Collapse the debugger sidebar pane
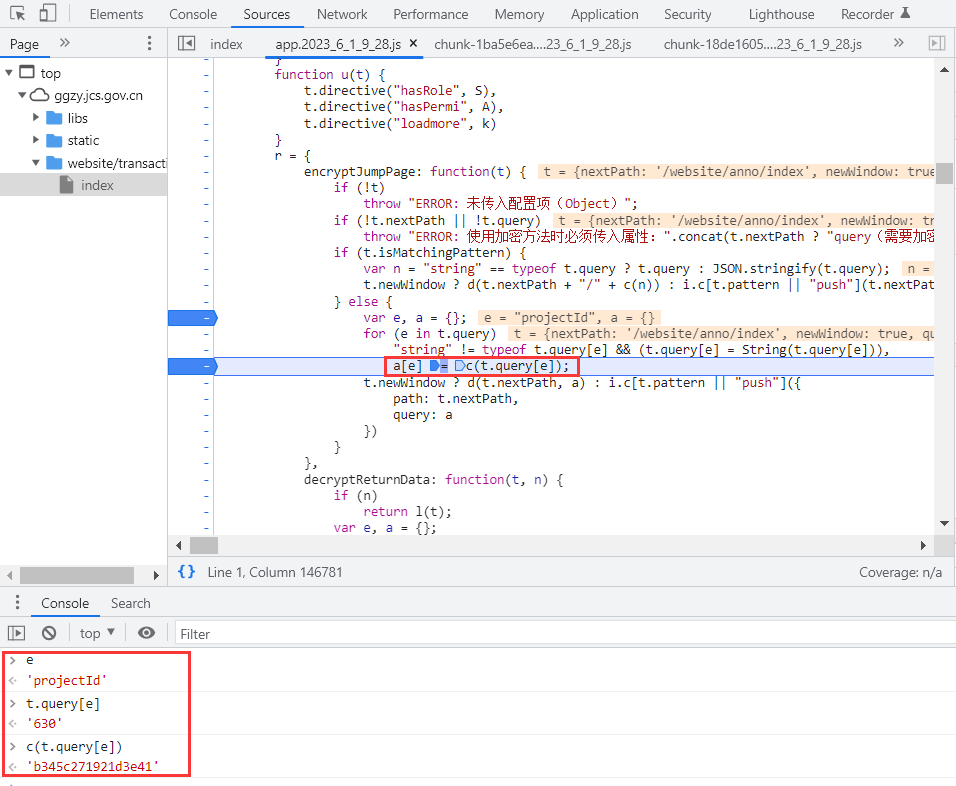 (936, 44)
